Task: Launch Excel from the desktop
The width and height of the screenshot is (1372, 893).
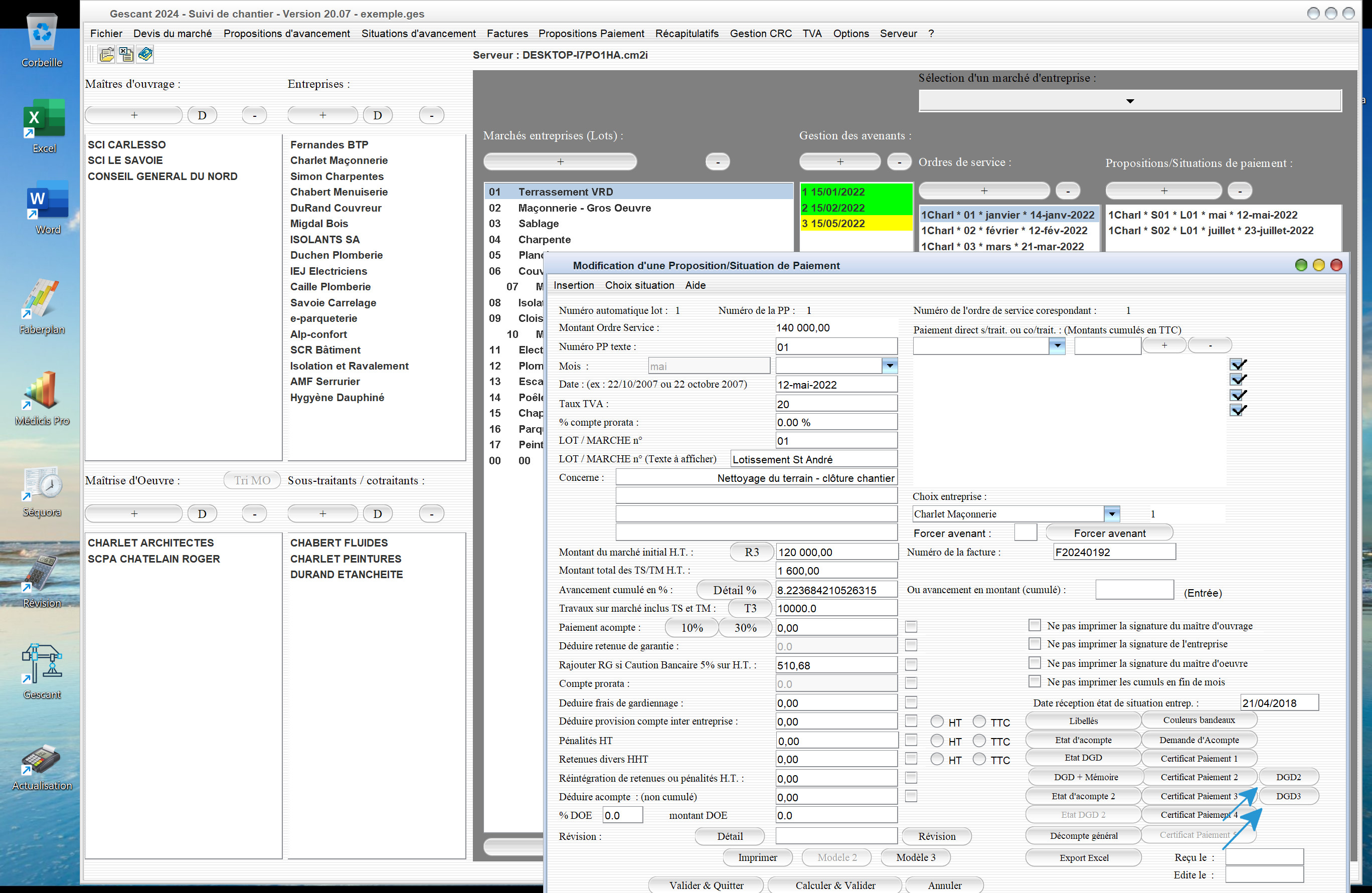Action: [x=44, y=127]
